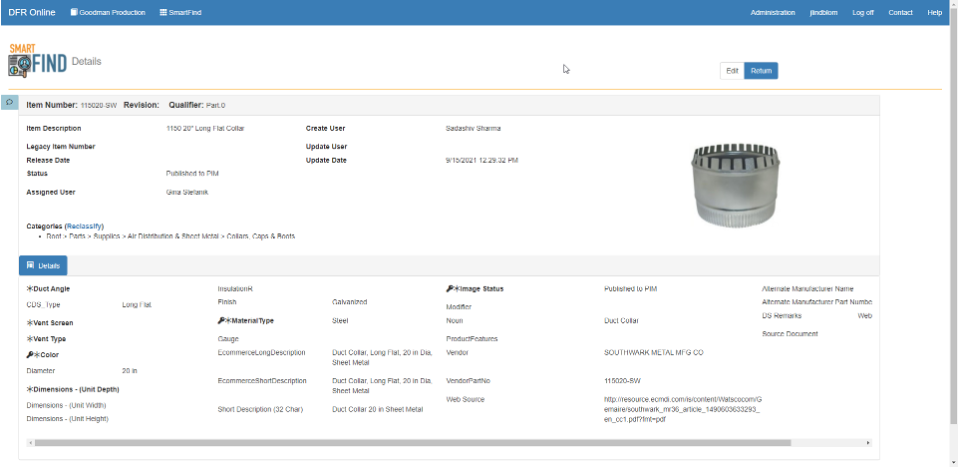
Task: Click the Source Document label
Action: (x=790, y=334)
